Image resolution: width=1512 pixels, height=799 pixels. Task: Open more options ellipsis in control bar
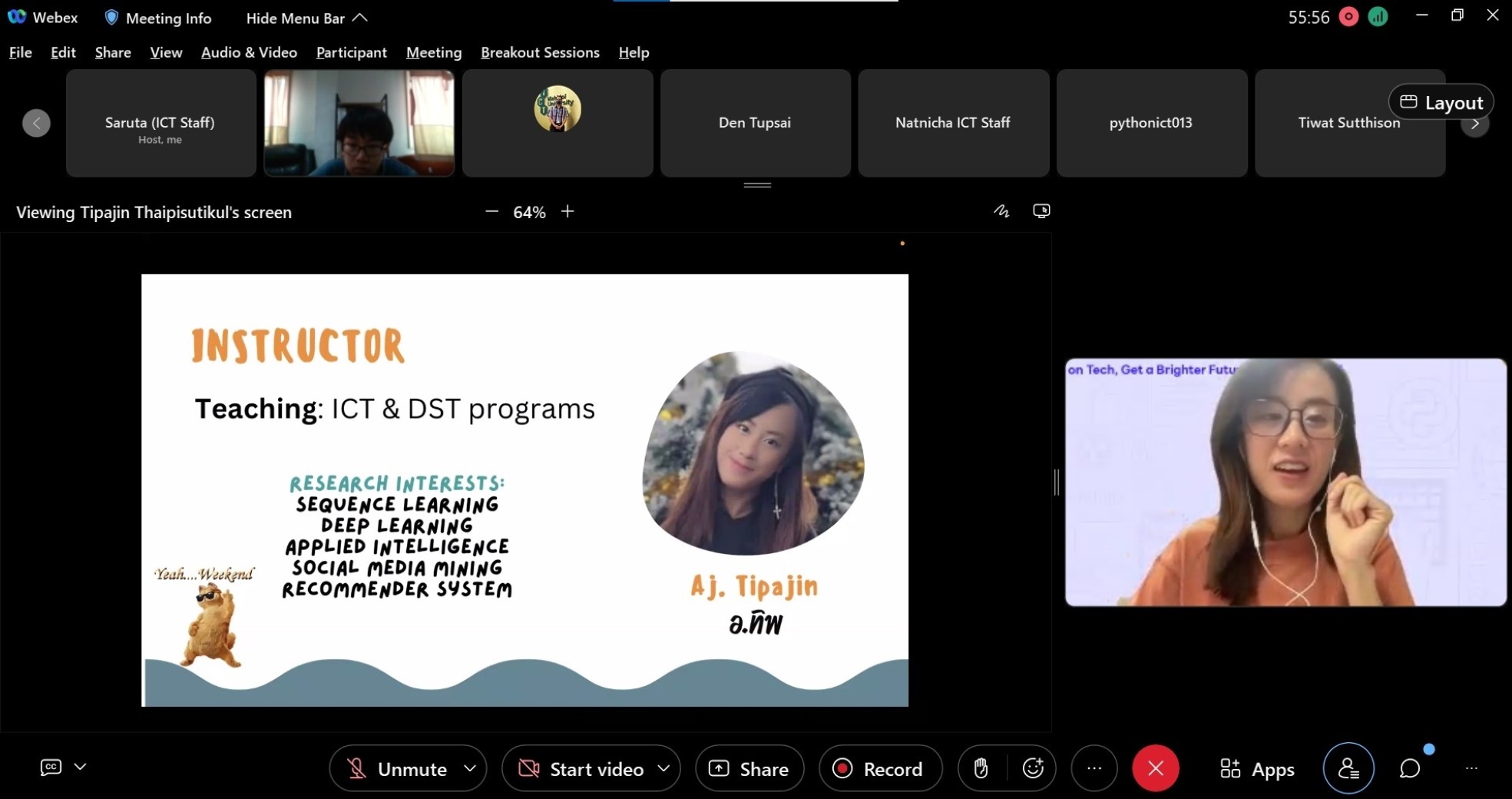(x=1094, y=768)
